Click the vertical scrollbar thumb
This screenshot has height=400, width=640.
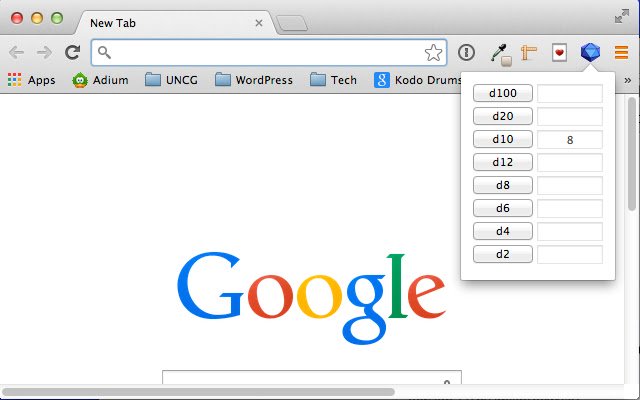coord(633,154)
